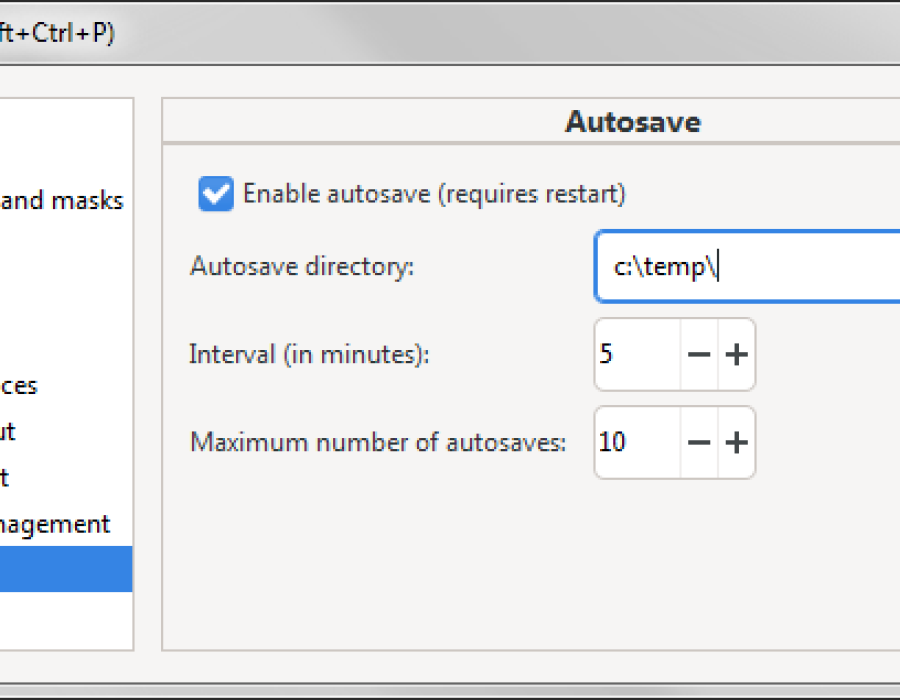Click the 'Enable autosave (requires restart)' label
The height and width of the screenshot is (700, 900).
434,194
